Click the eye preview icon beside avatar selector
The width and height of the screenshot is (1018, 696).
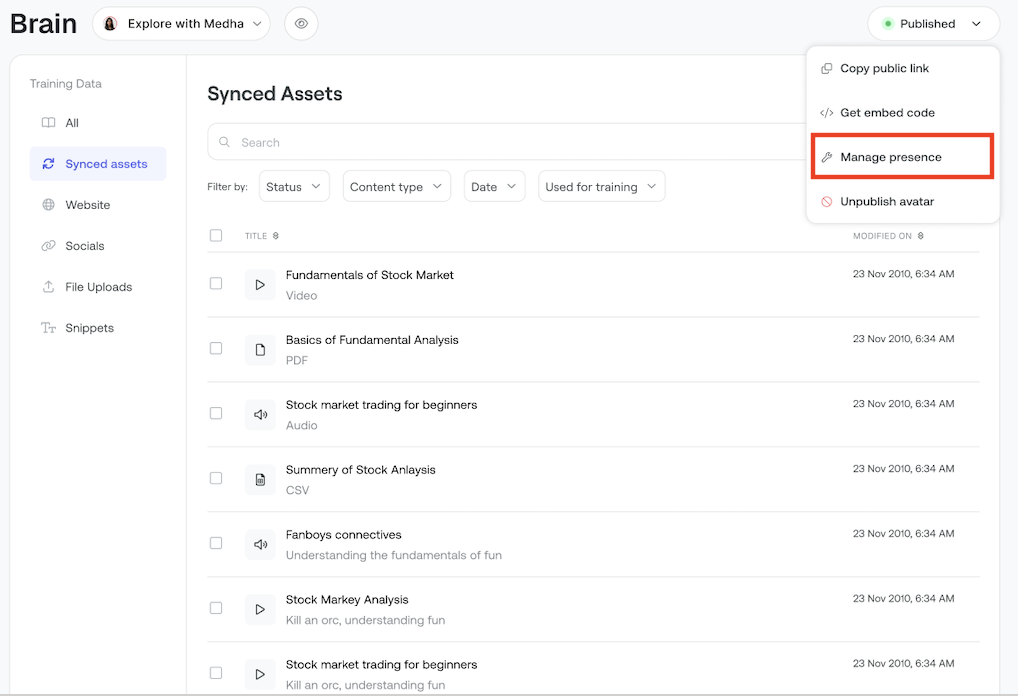click(301, 24)
